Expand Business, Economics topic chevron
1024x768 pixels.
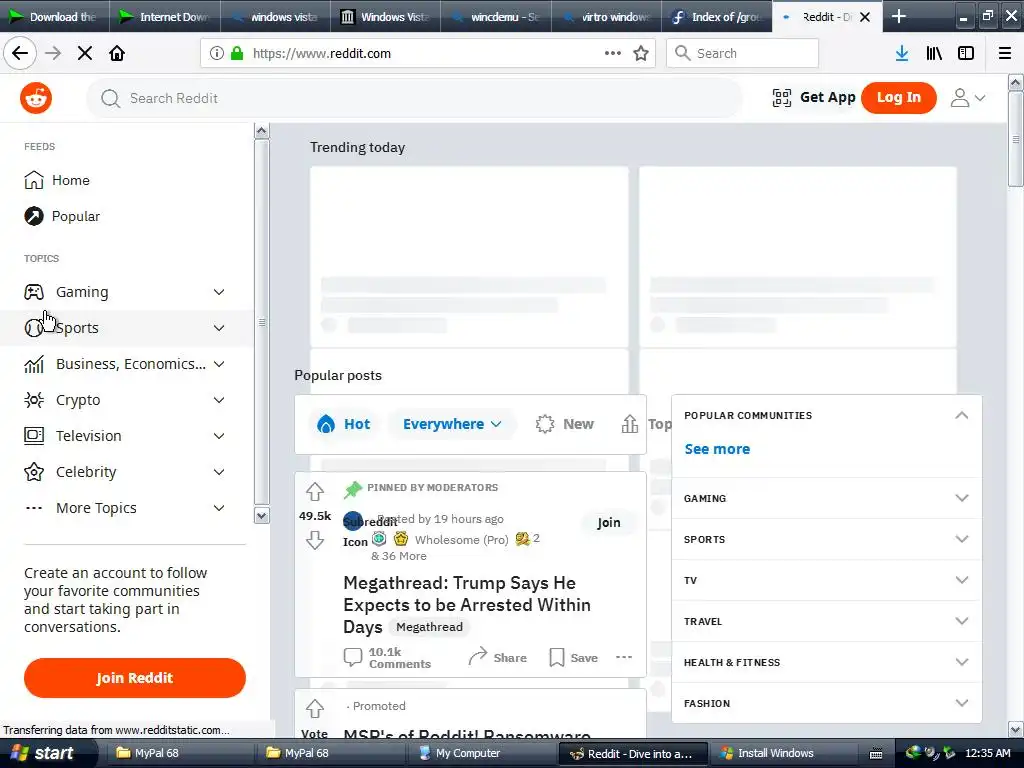click(219, 364)
